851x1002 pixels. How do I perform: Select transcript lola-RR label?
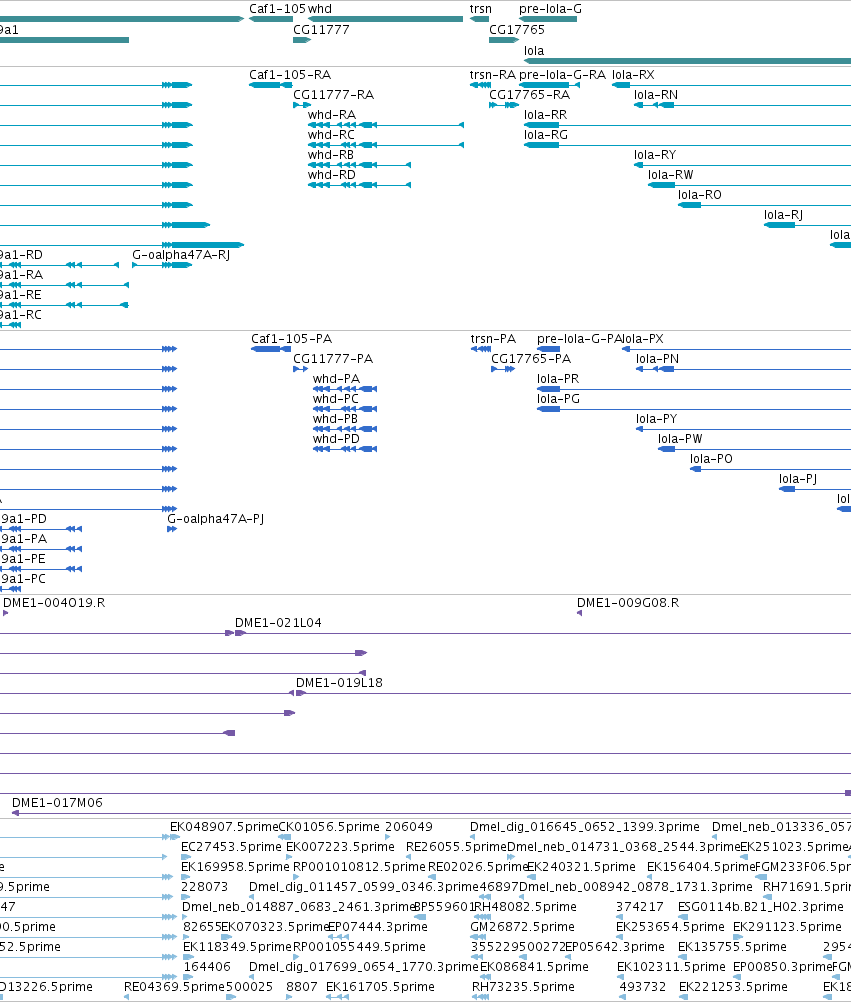pyautogui.click(x=546, y=115)
